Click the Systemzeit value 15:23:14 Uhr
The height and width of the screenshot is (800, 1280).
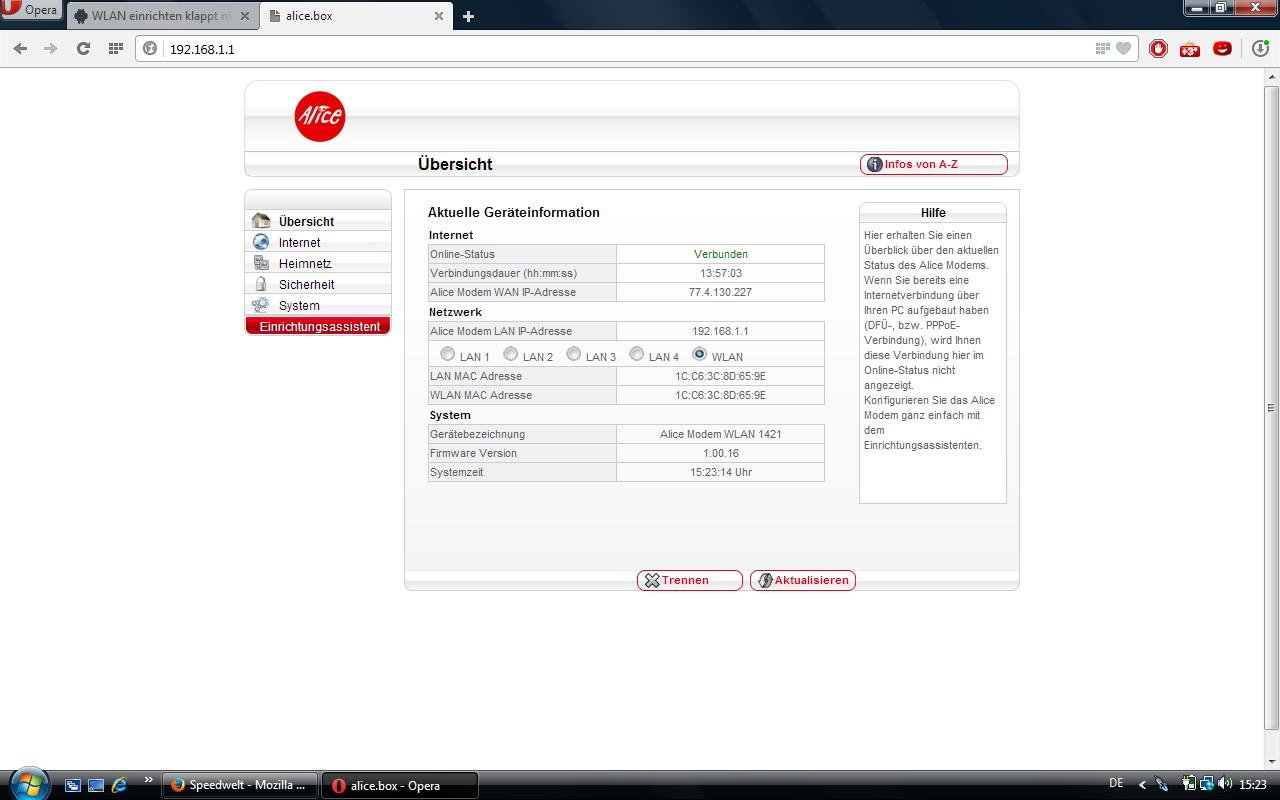[720, 472]
